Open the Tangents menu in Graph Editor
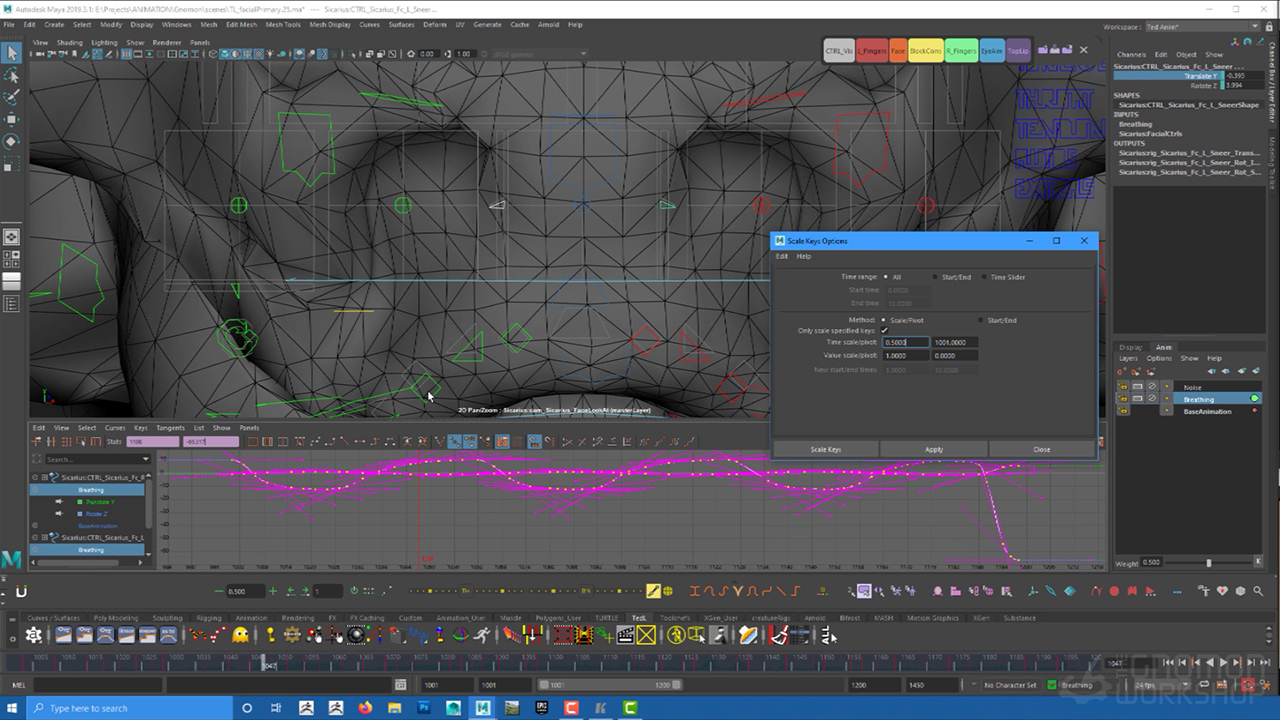Screen dimensions: 1280x720 [x=170, y=428]
